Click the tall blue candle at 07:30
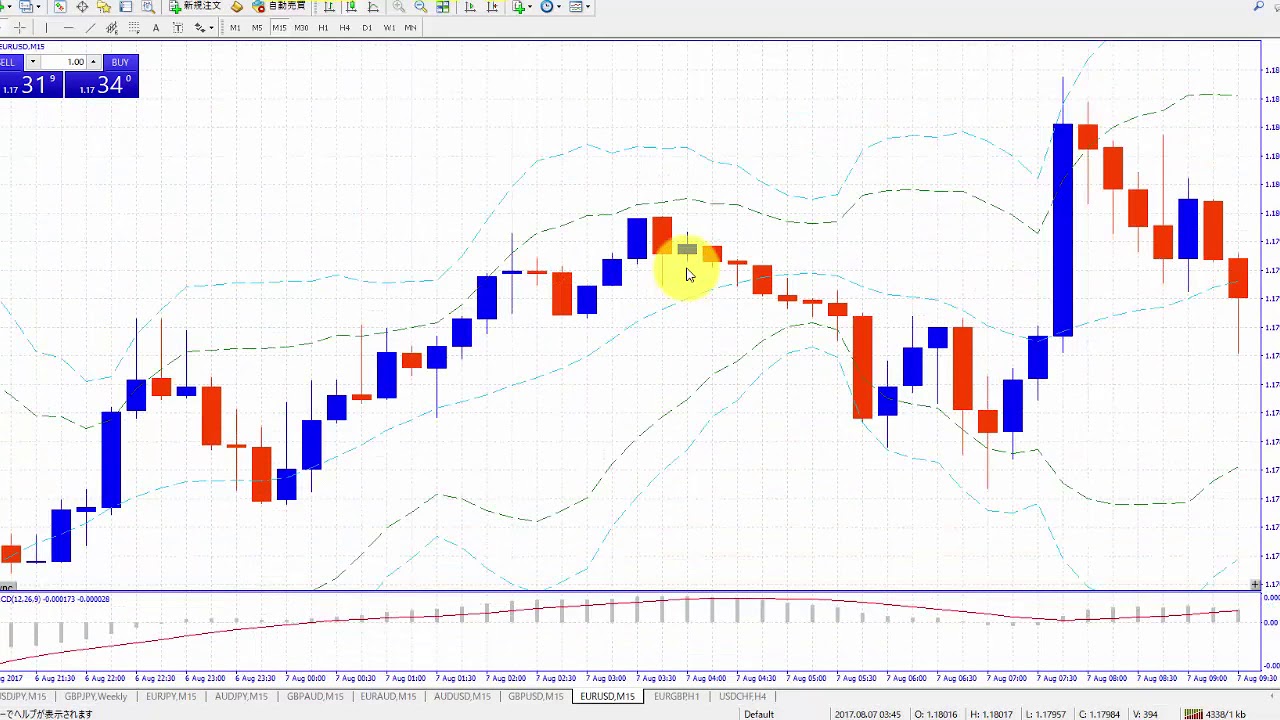This screenshot has height=720, width=1280. pos(1062,230)
